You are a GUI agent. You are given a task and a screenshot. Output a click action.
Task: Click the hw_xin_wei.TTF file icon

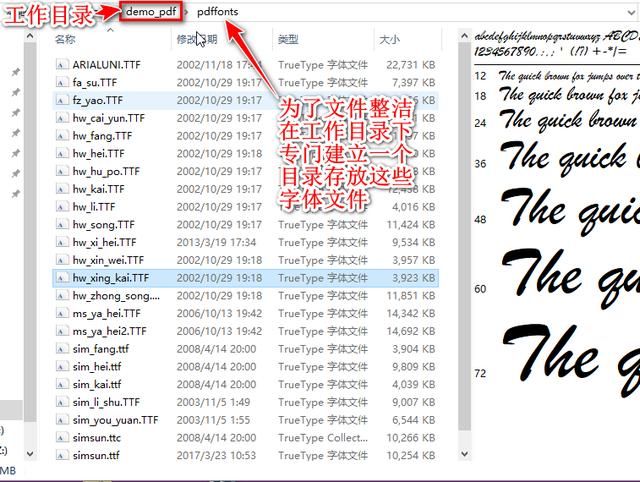62,260
